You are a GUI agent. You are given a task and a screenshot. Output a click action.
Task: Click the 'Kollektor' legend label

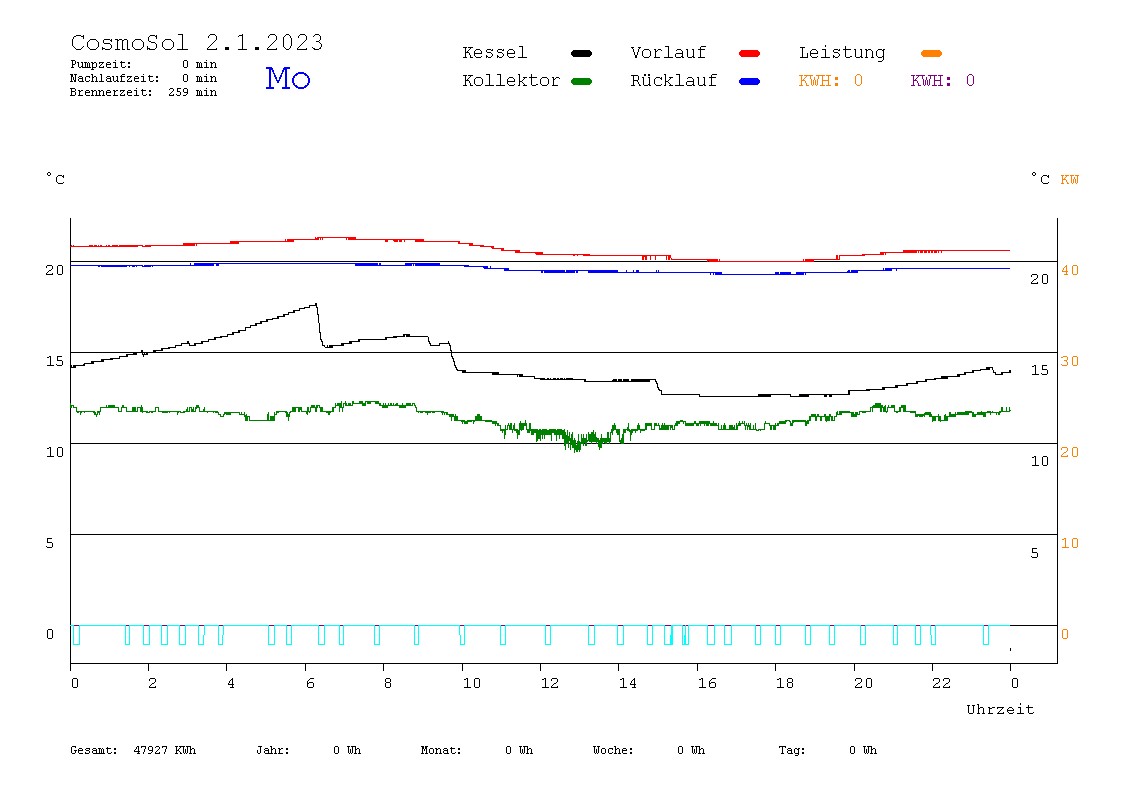(x=511, y=81)
